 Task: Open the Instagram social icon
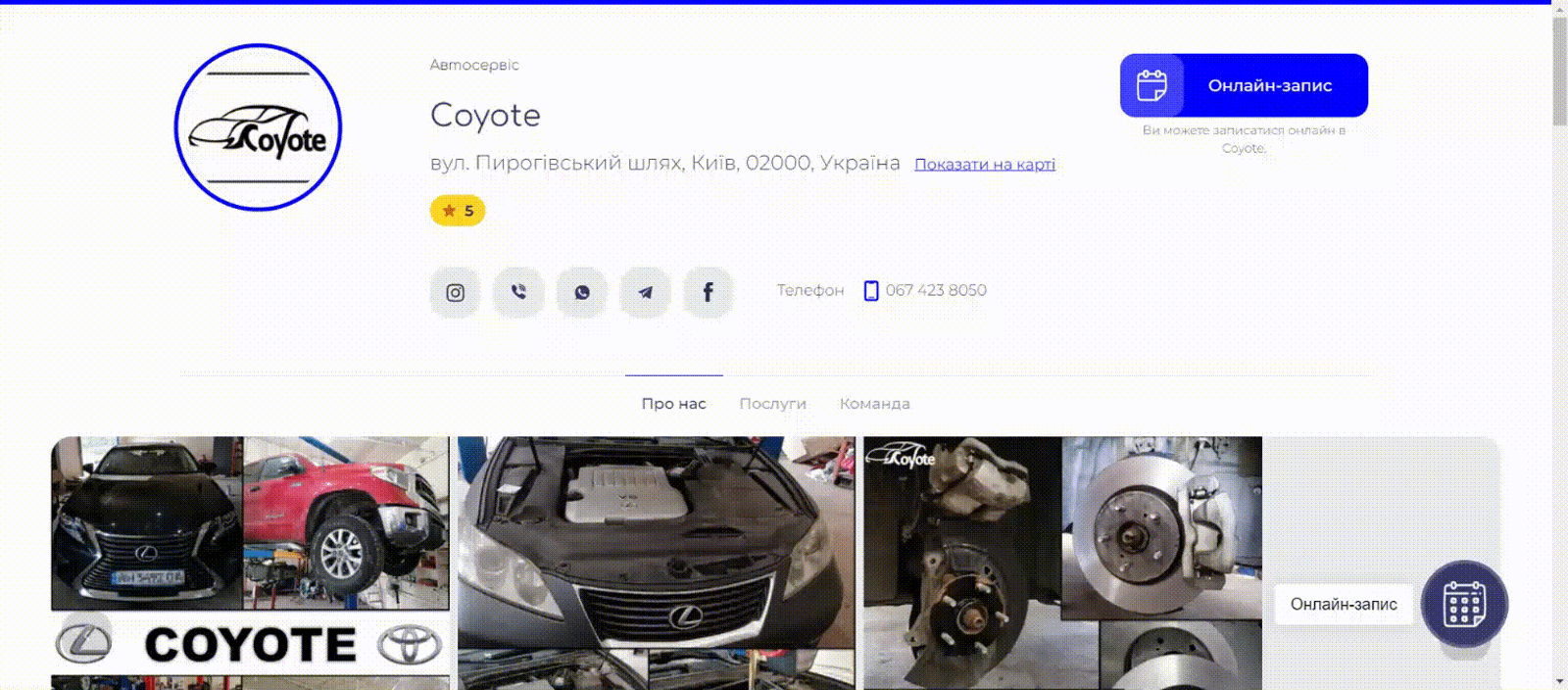[x=455, y=292]
